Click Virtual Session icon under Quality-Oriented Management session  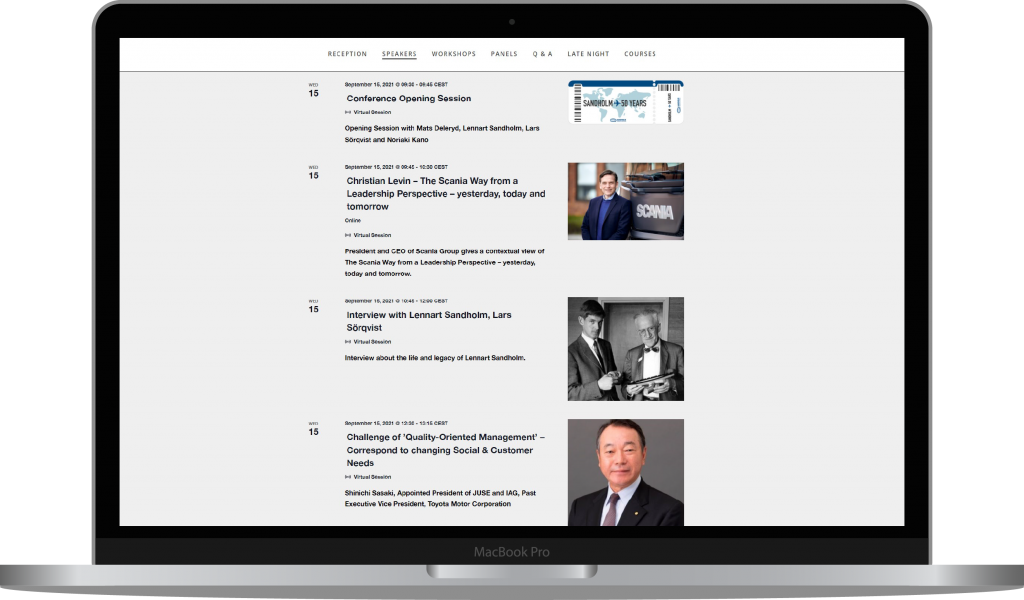(x=348, y=477)
